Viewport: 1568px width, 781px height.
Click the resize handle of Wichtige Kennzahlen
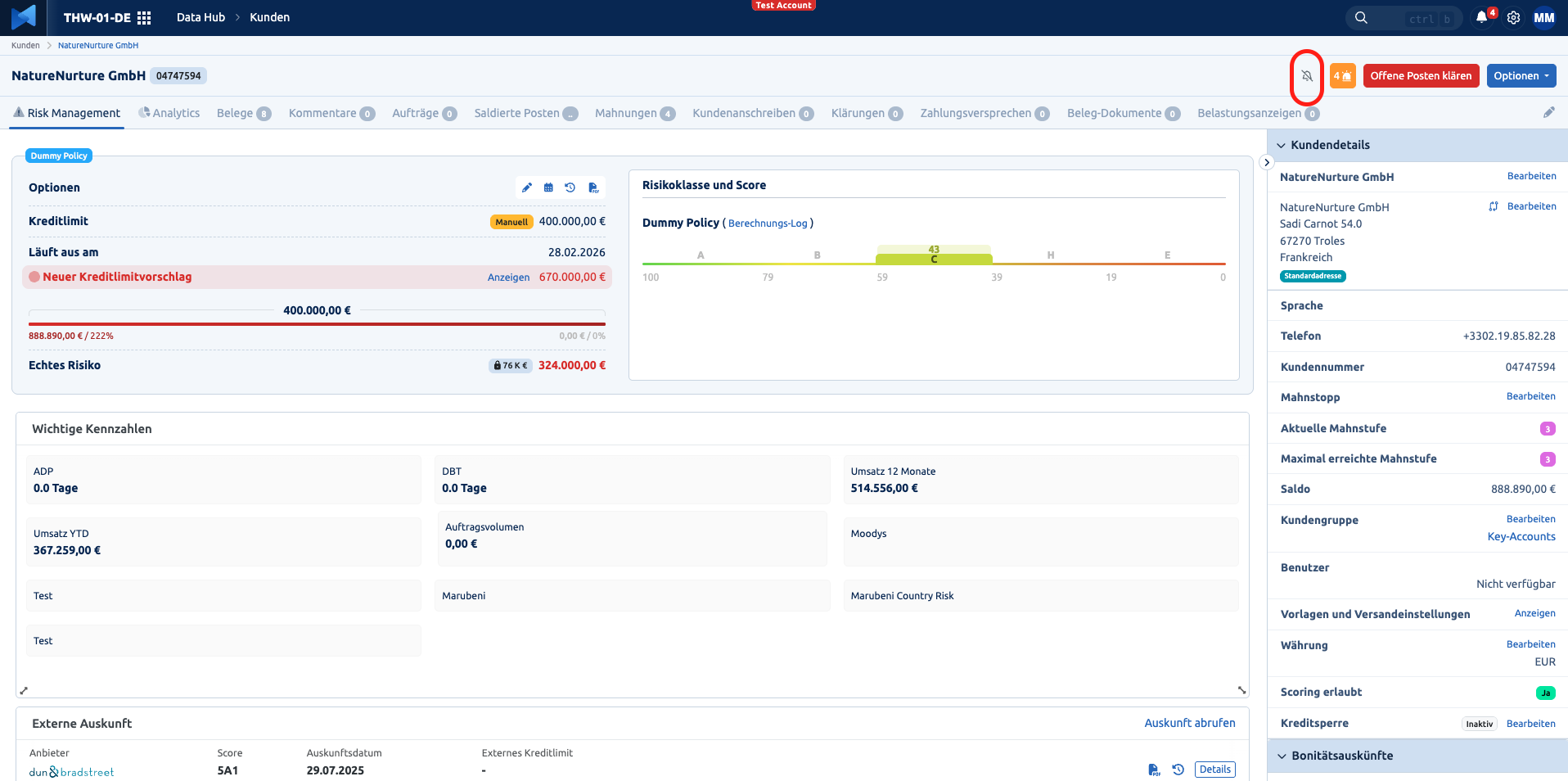pyautogui.click(x=1241, y=690)
